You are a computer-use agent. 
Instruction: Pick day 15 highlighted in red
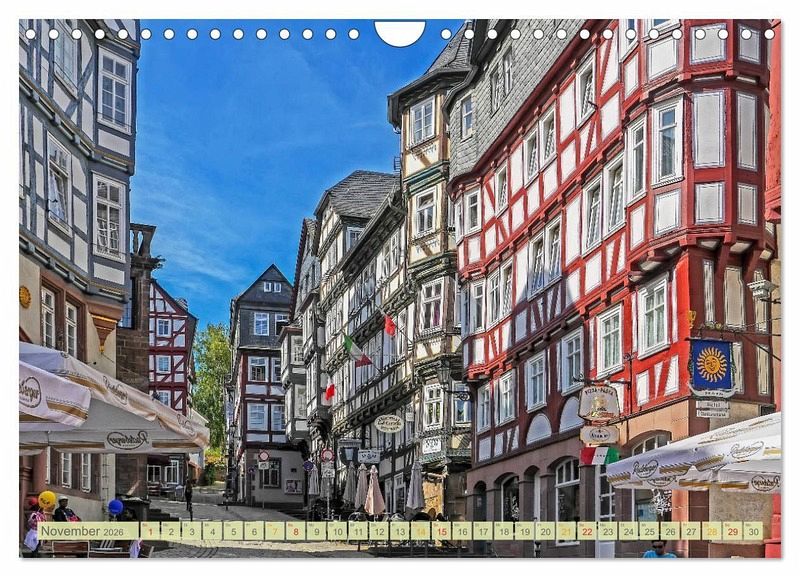coord(441,531)
